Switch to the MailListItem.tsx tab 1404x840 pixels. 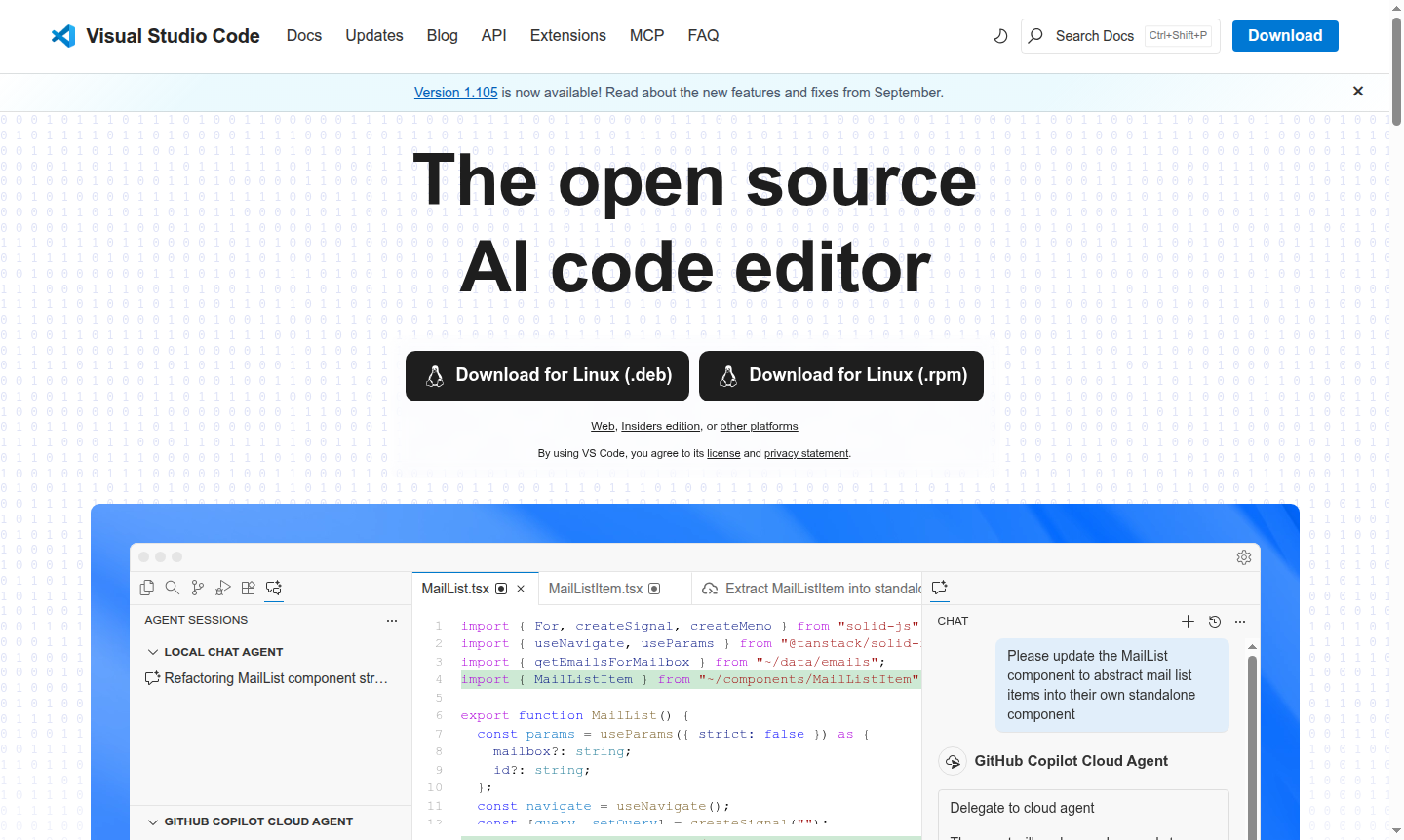click(x=598, y=588)
